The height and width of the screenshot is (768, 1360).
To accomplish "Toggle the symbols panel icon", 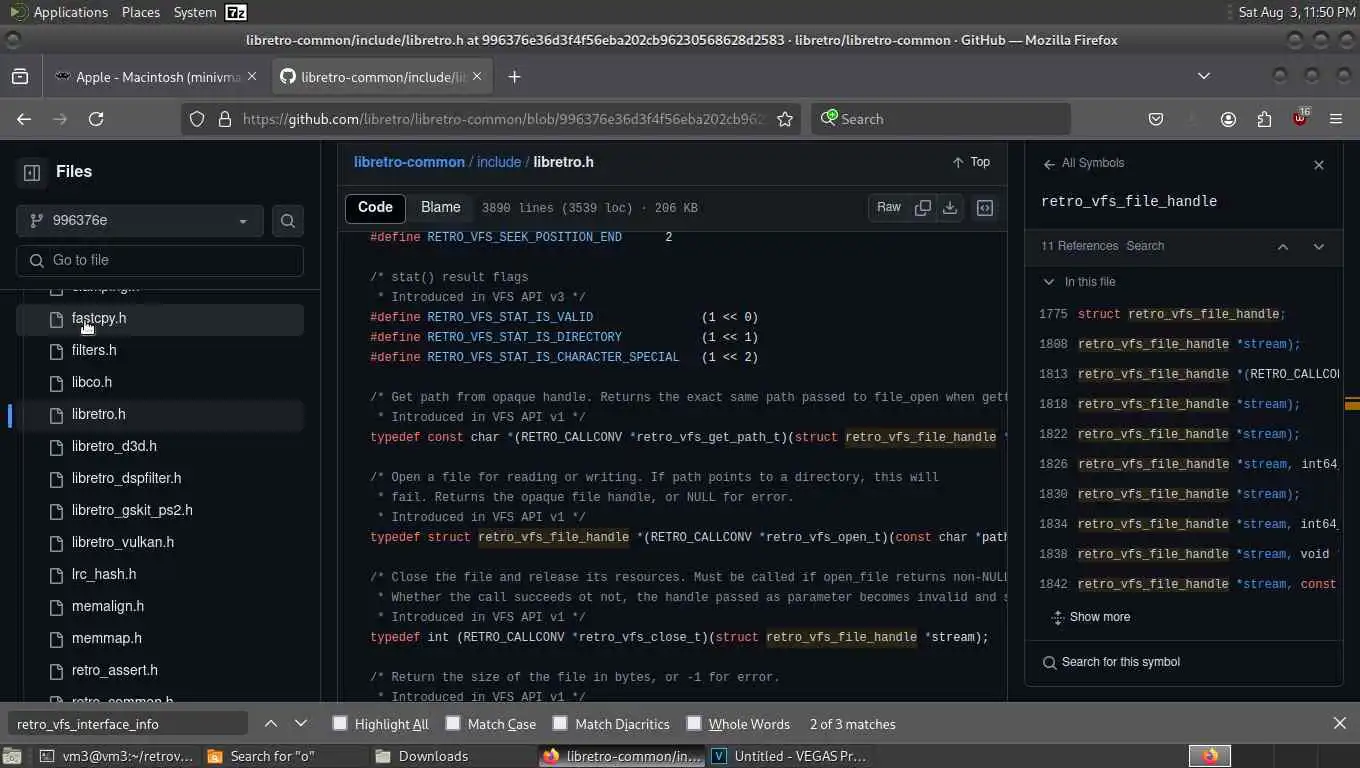I will pyautogui.click(x=985, y=208).
